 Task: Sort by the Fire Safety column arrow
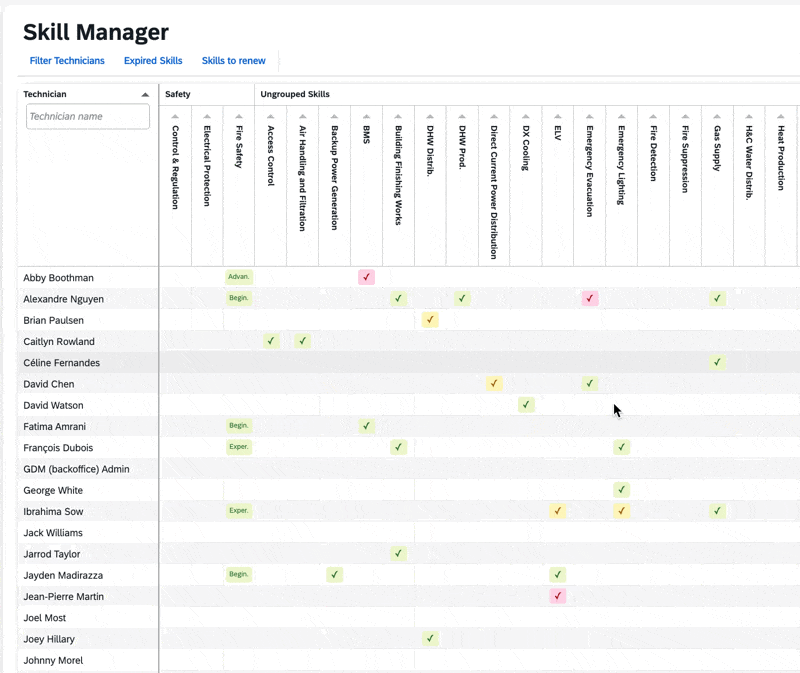click(239, 117)
